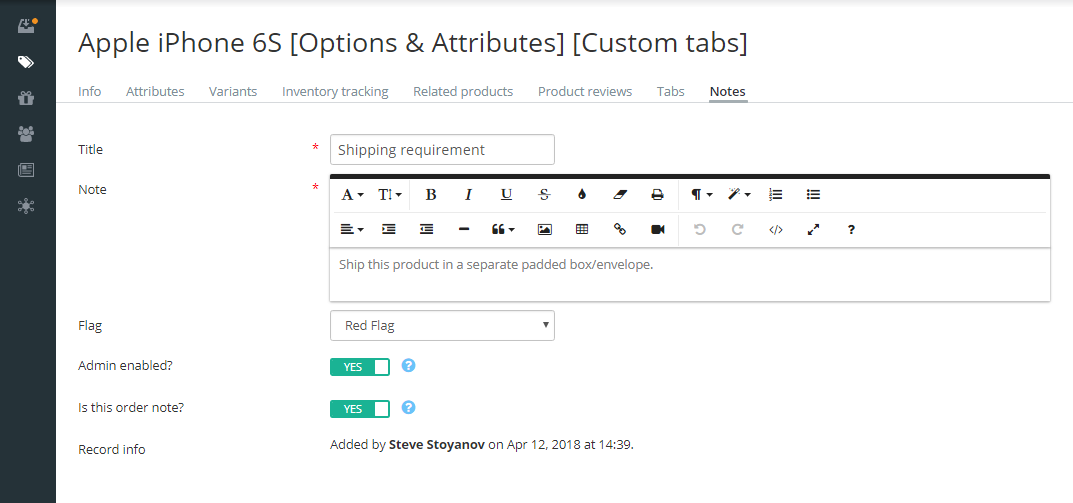1073x503 pixels.
Task: Insert an ordered numbered list
Action: tap(775, 195)
